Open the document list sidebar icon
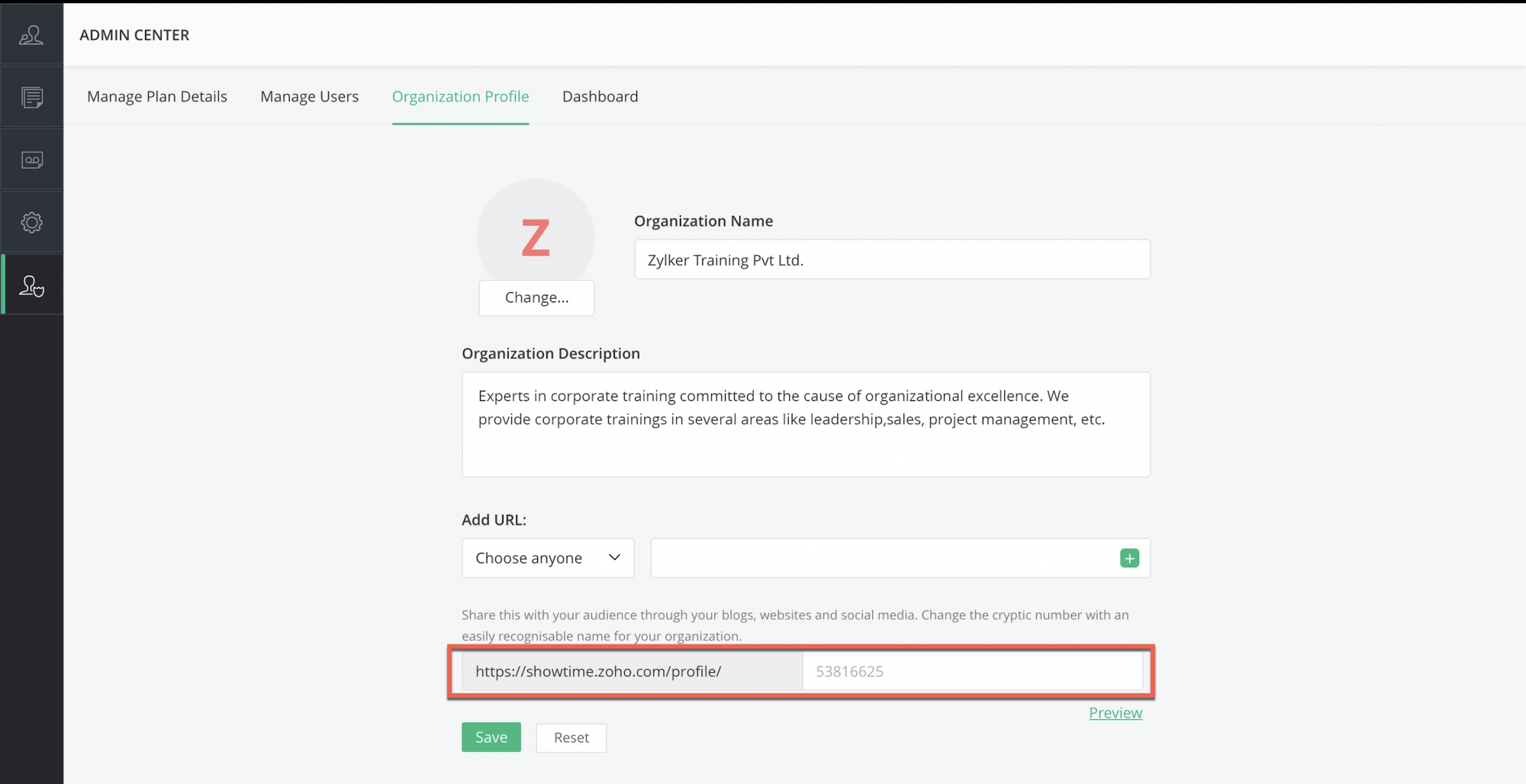 click(31, 98)
